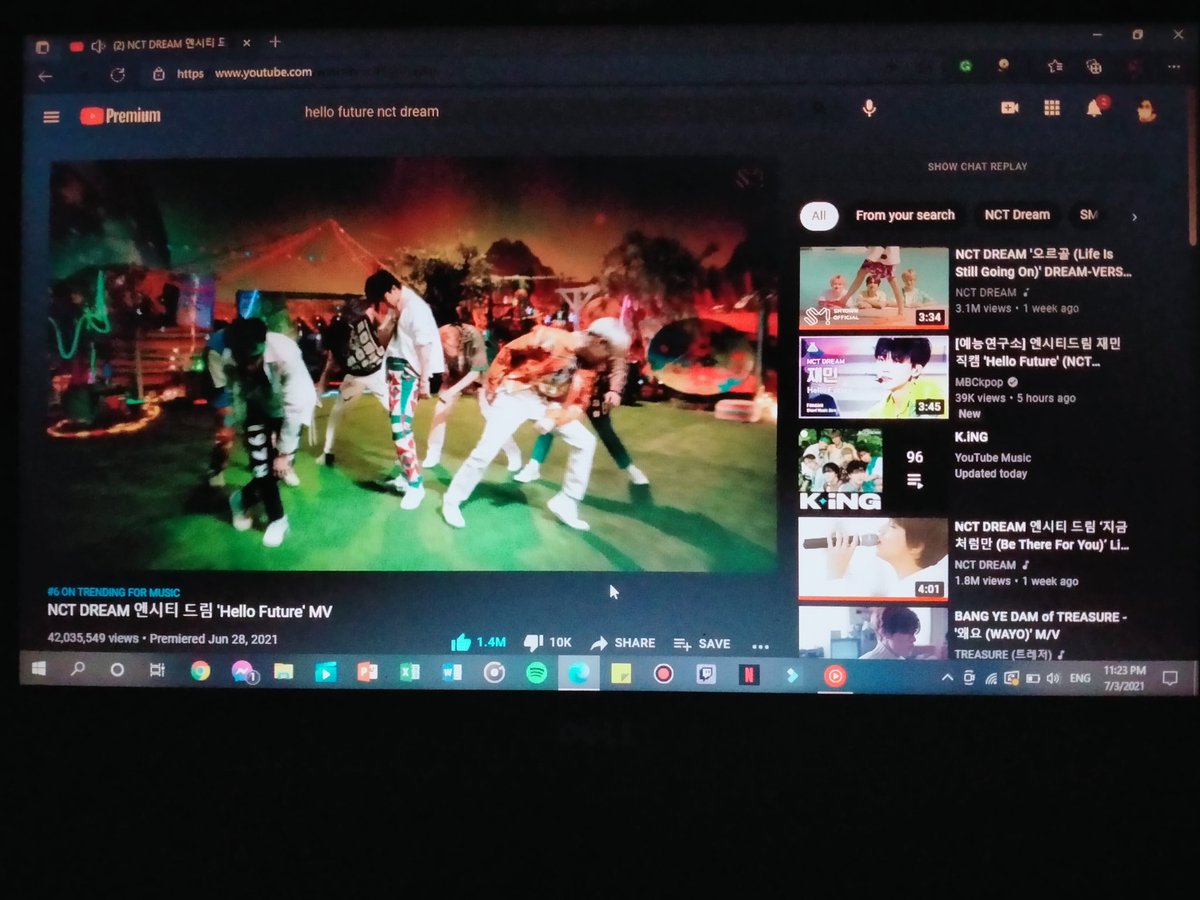The width and height of the screenshot is (1200, 900).
Task: Open Task View on the taskbar
Action: pyautogui.click(x=156, y=672)
